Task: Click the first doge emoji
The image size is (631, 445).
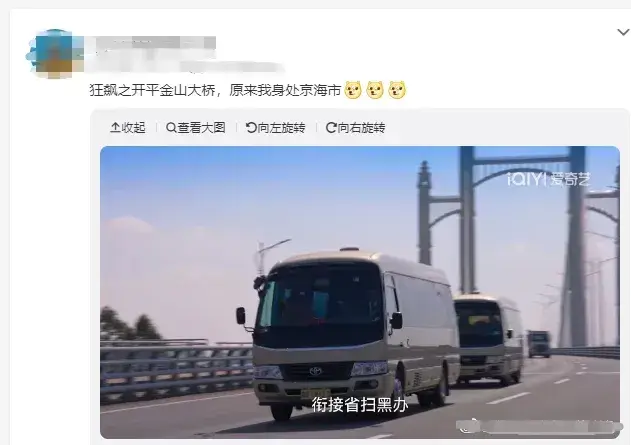Action: coord(353,90)
